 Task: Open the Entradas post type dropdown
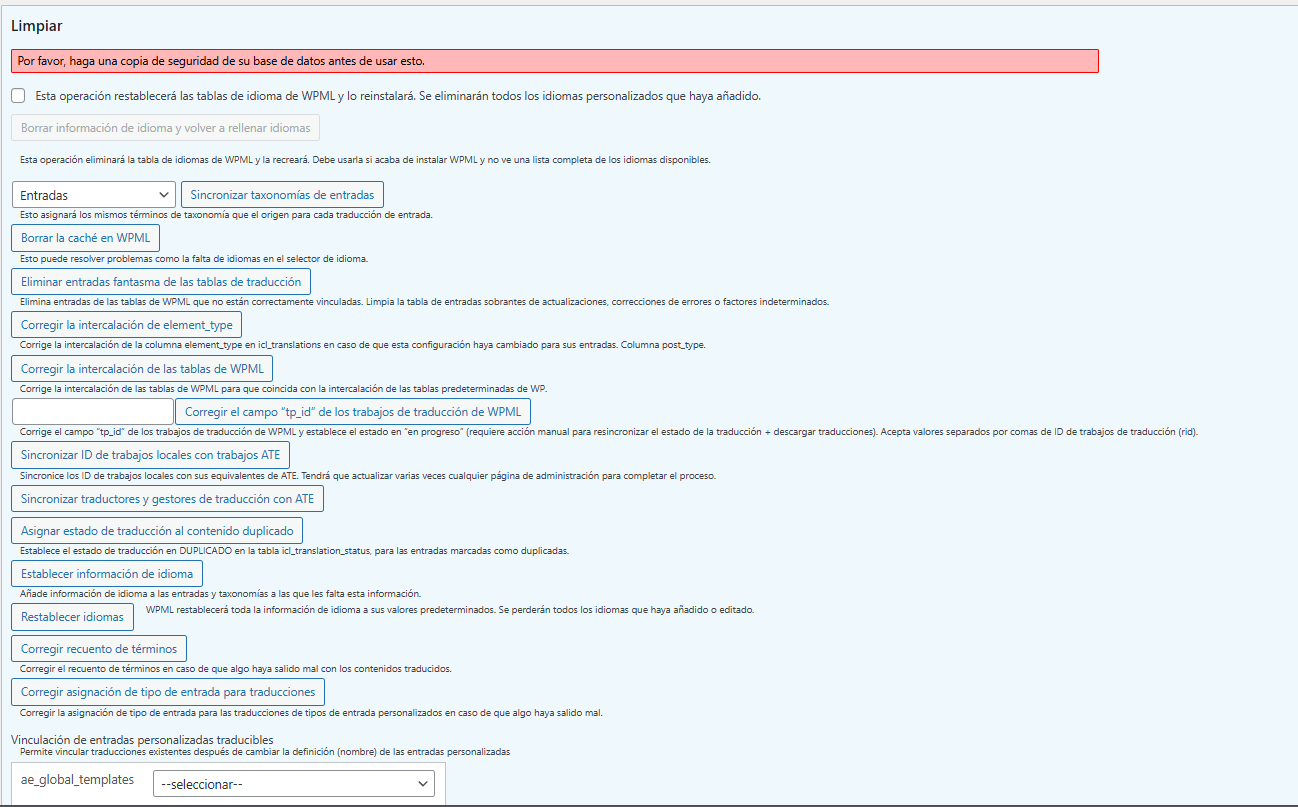(x=95, y=195)
